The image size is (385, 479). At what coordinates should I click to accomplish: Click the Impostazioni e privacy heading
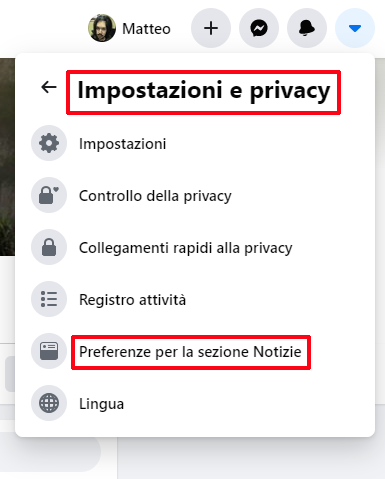coord(204,90)
